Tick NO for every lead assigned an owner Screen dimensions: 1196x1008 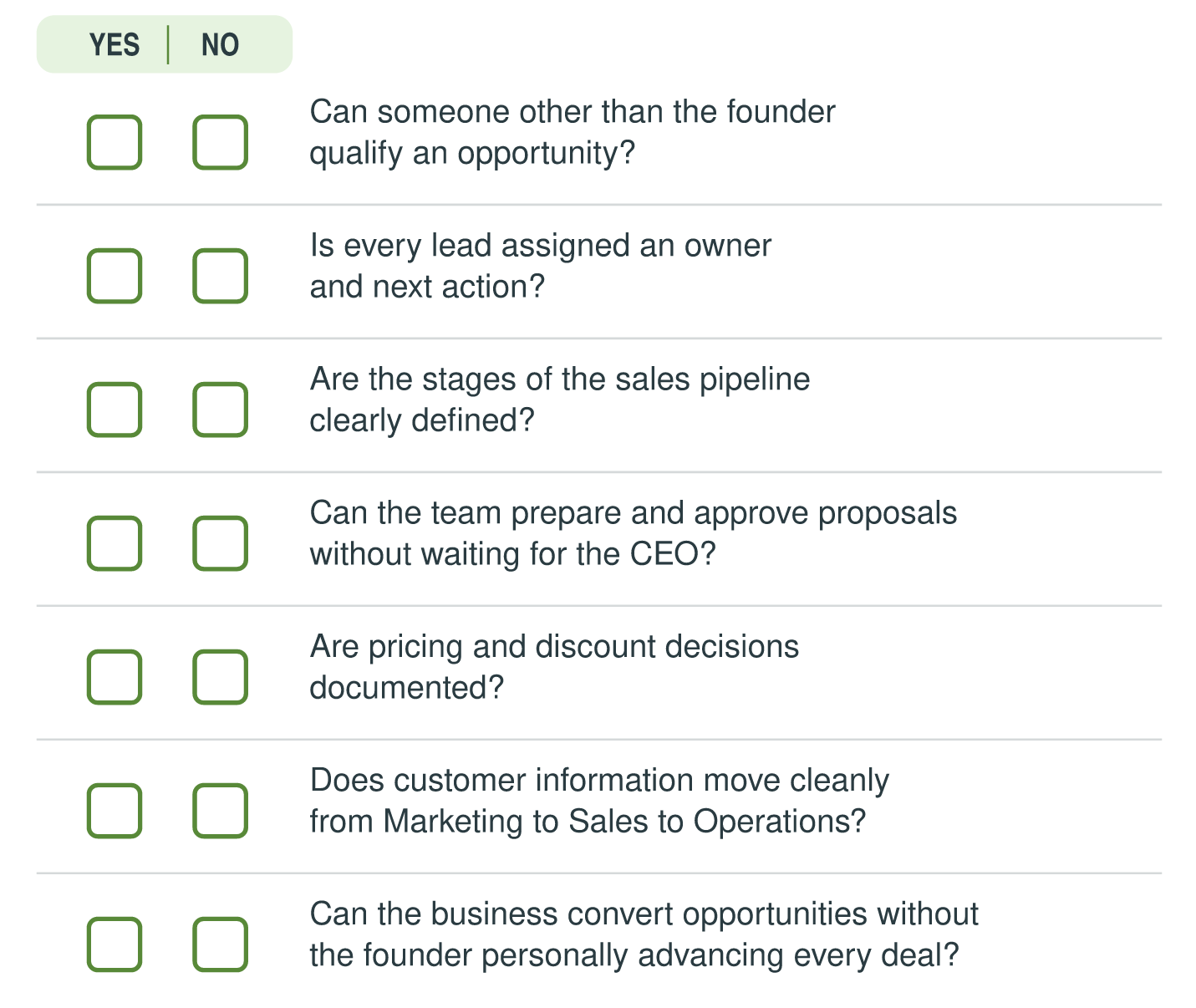[x=220, y=276]
